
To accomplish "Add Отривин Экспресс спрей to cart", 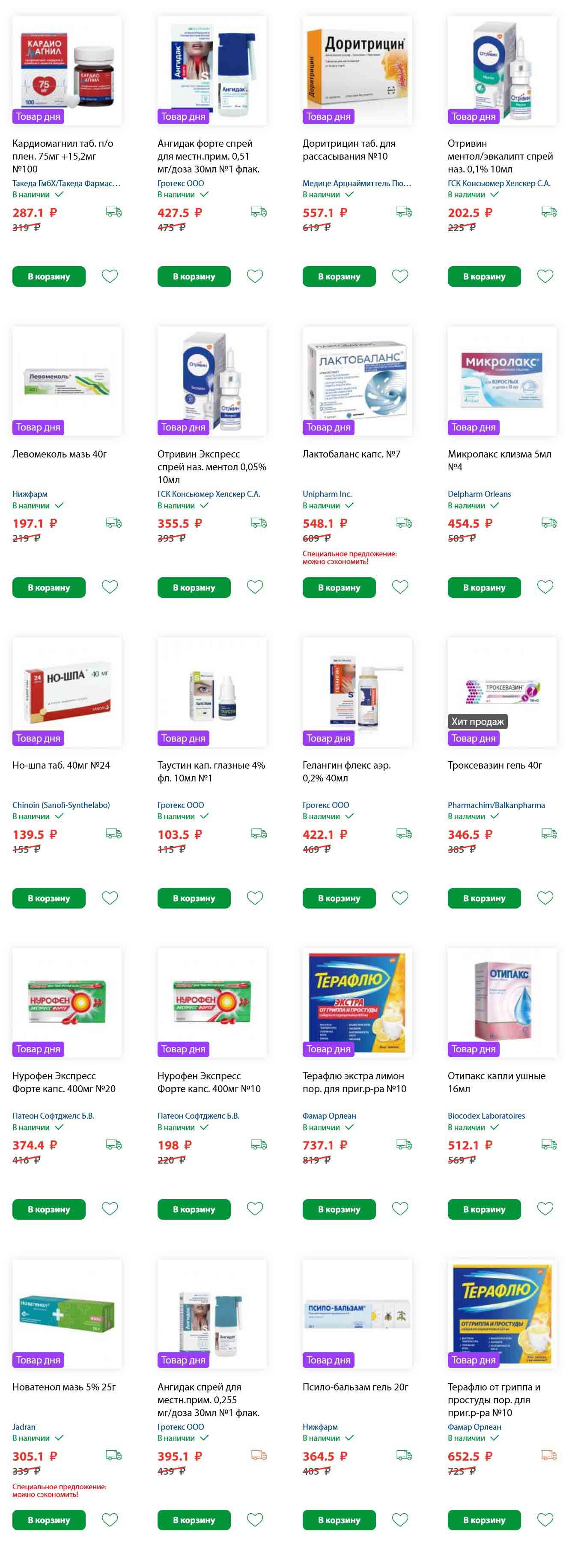I will [x=194, y=588].
